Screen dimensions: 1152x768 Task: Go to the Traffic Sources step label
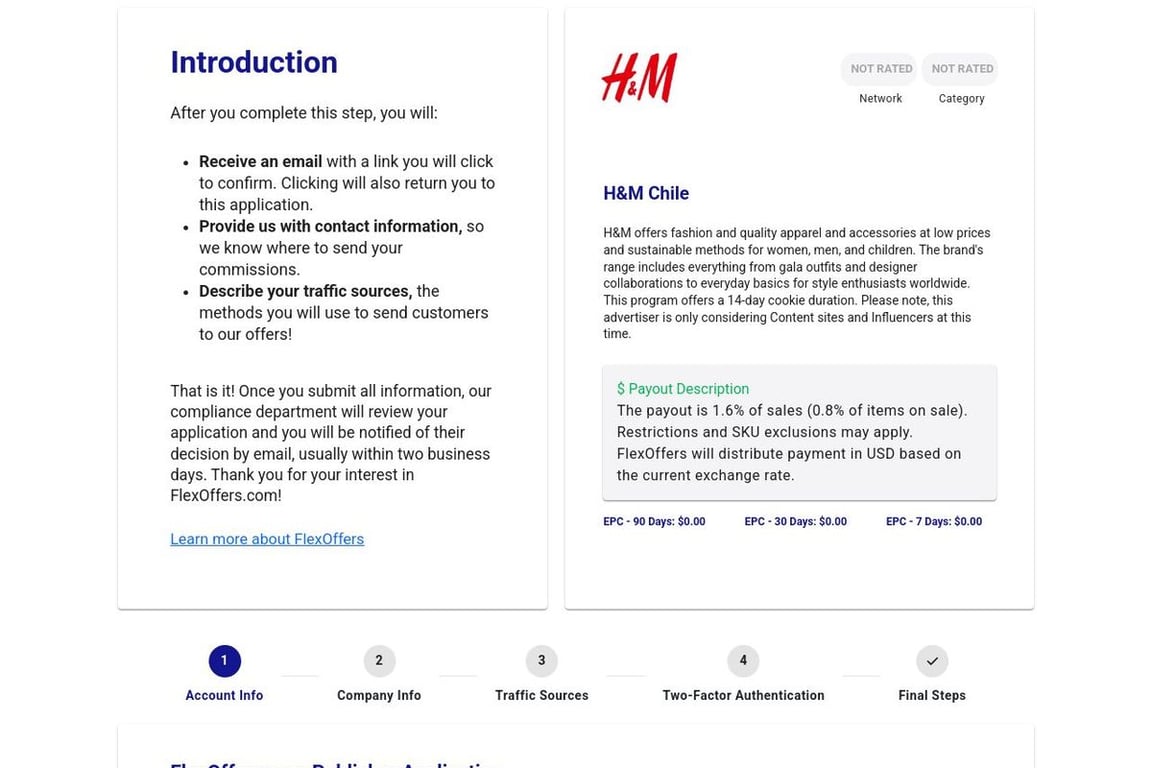coord(541,695)
